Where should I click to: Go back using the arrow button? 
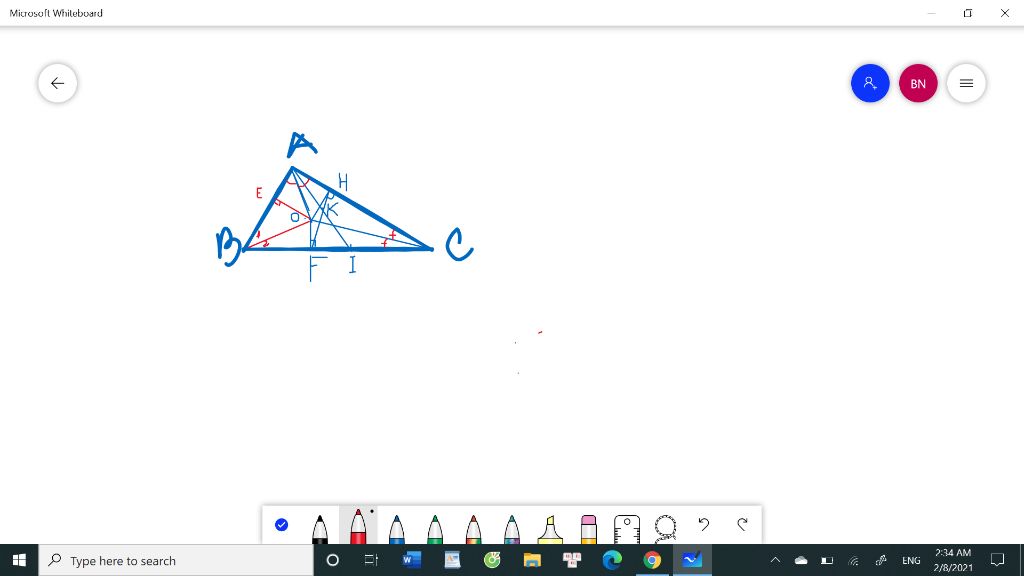(57, 83)
